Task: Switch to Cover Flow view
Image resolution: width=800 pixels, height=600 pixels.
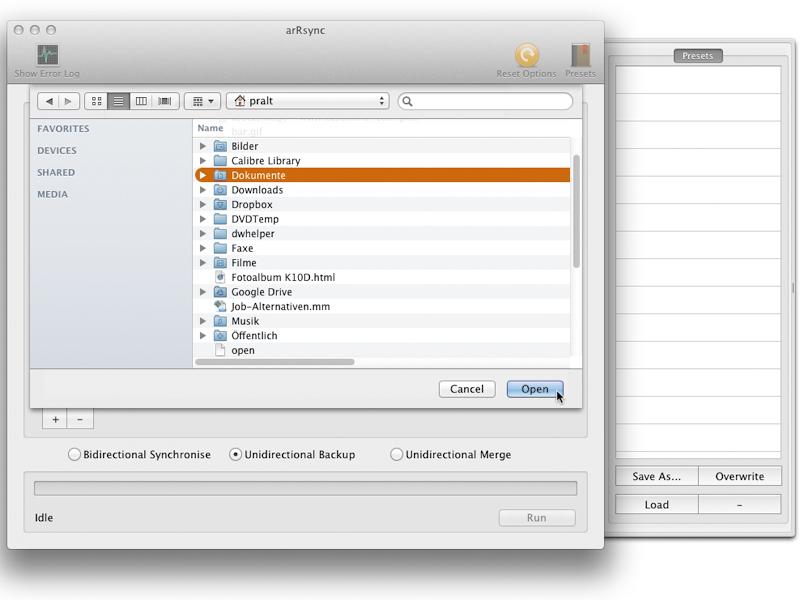Action: click(x=165, y=101)
